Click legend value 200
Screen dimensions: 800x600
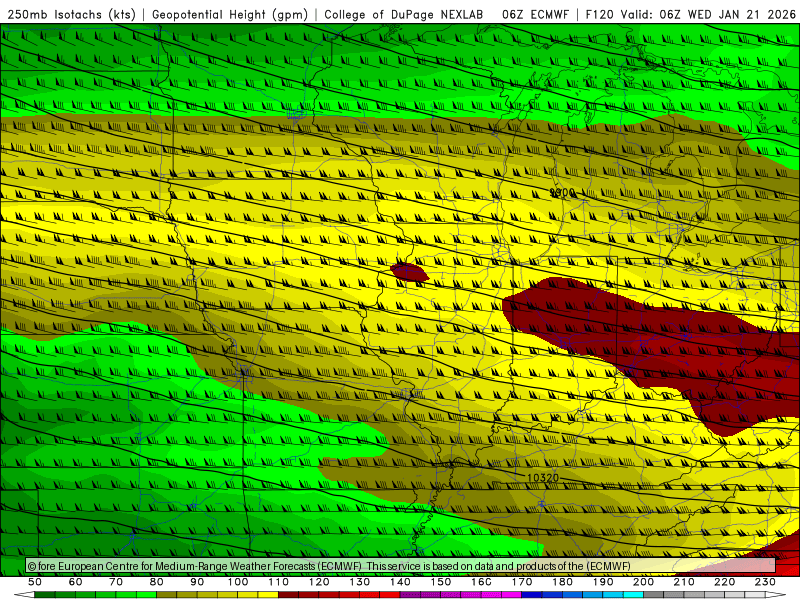pyautogui.click(x=643, y=582)
